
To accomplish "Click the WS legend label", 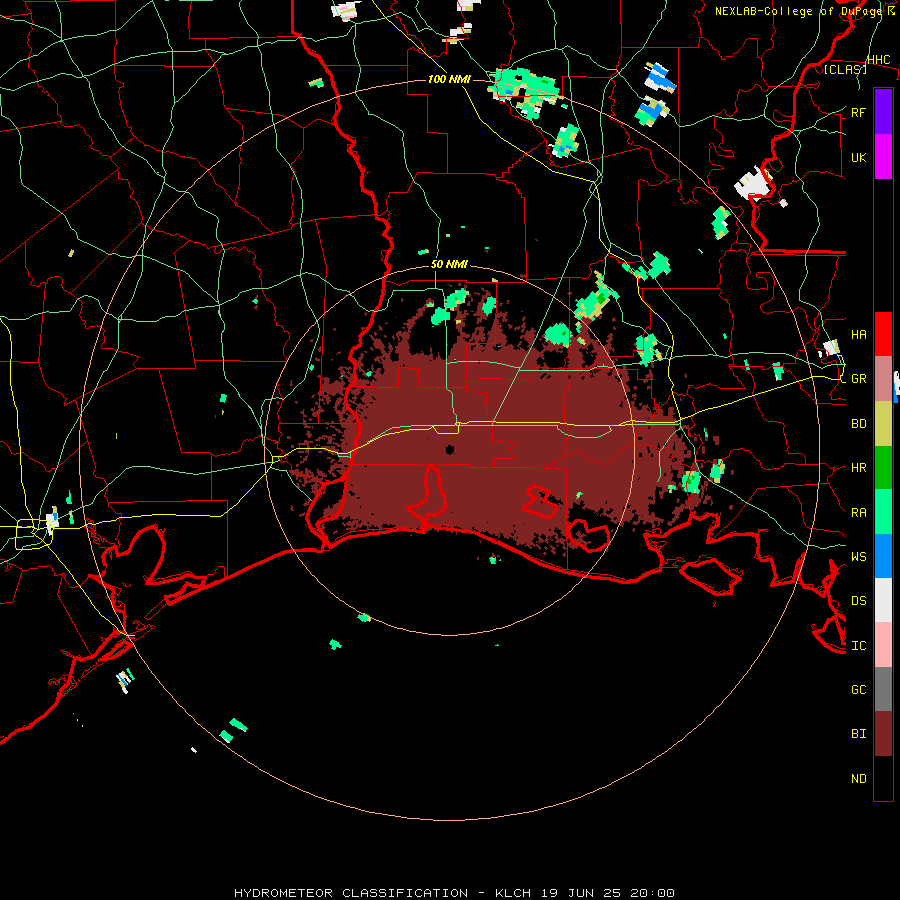I will coord(858,557).
